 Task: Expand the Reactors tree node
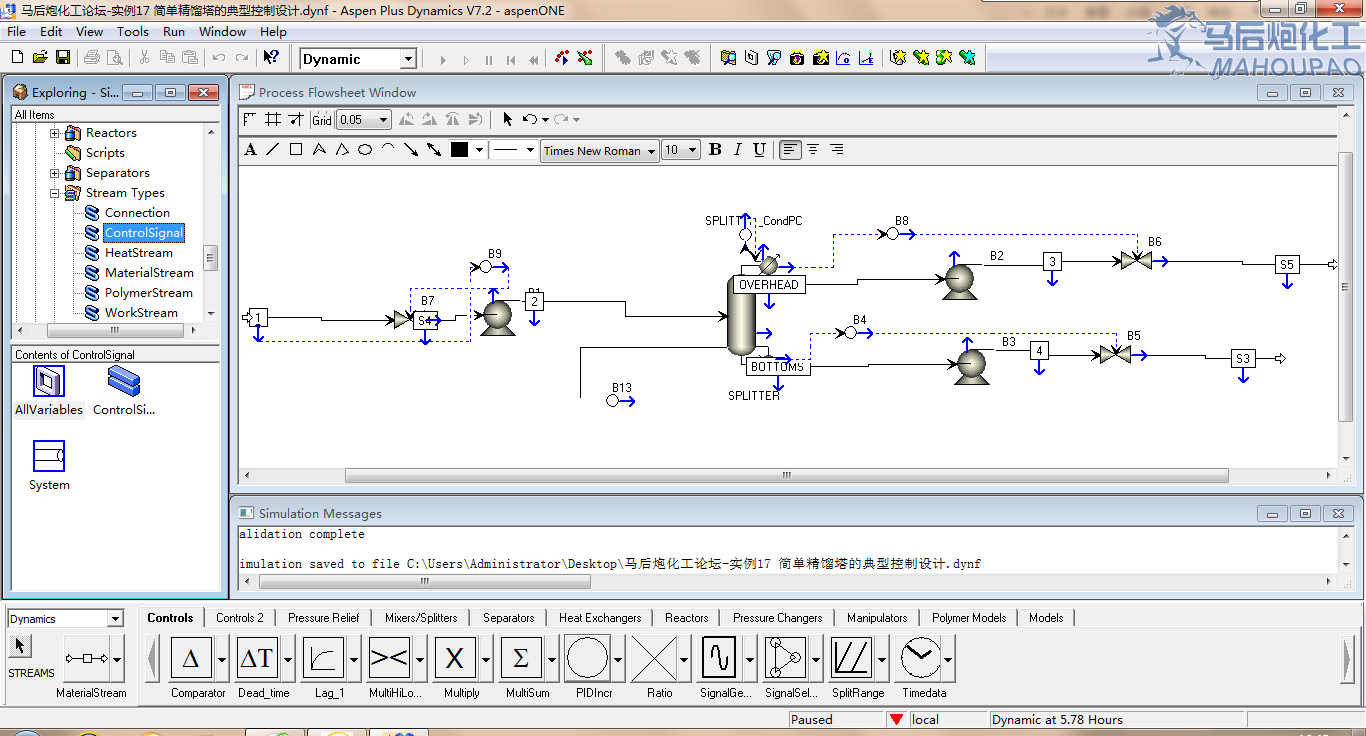tap(55, 133)
